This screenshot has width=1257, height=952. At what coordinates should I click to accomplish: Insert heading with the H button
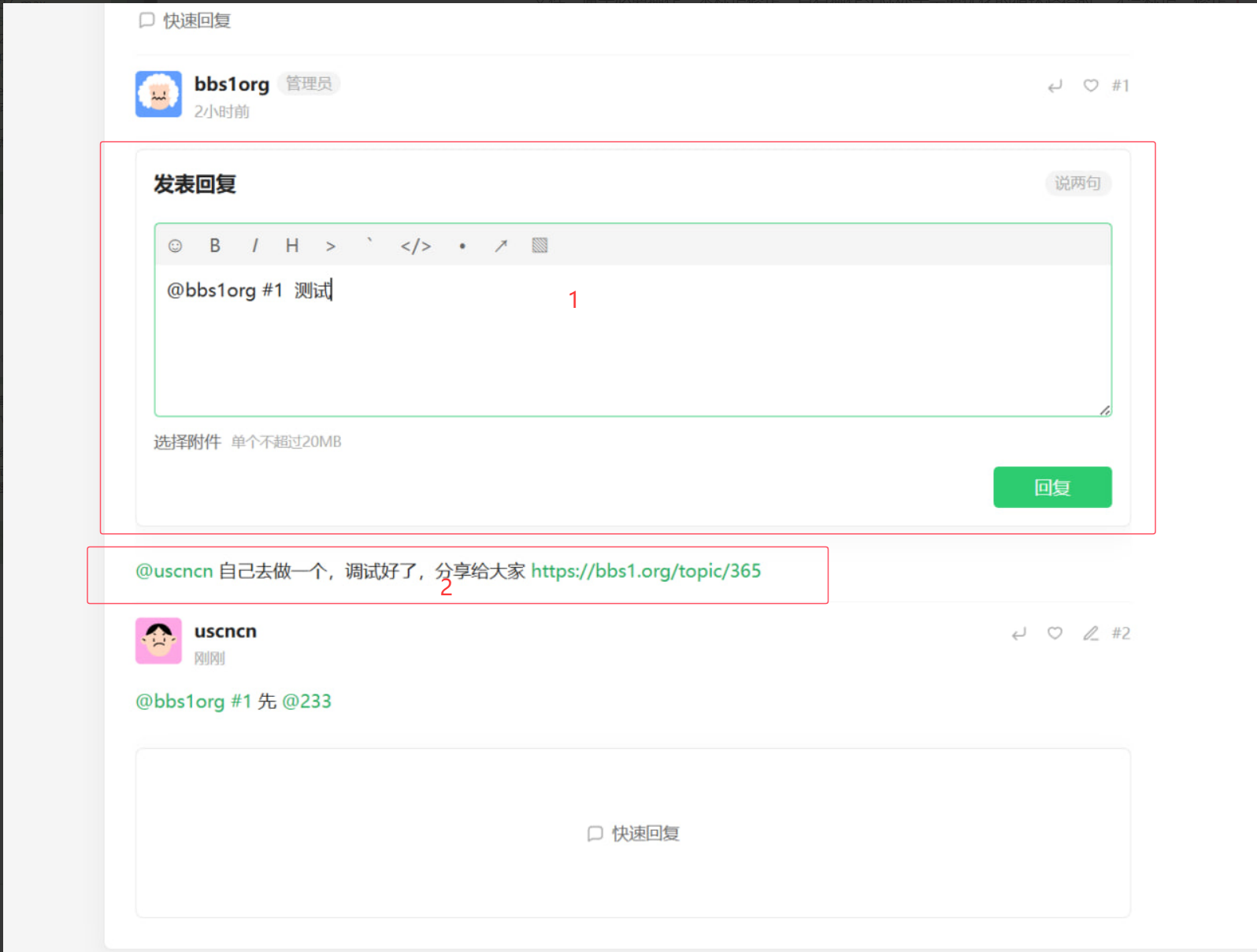click(292, 246)
